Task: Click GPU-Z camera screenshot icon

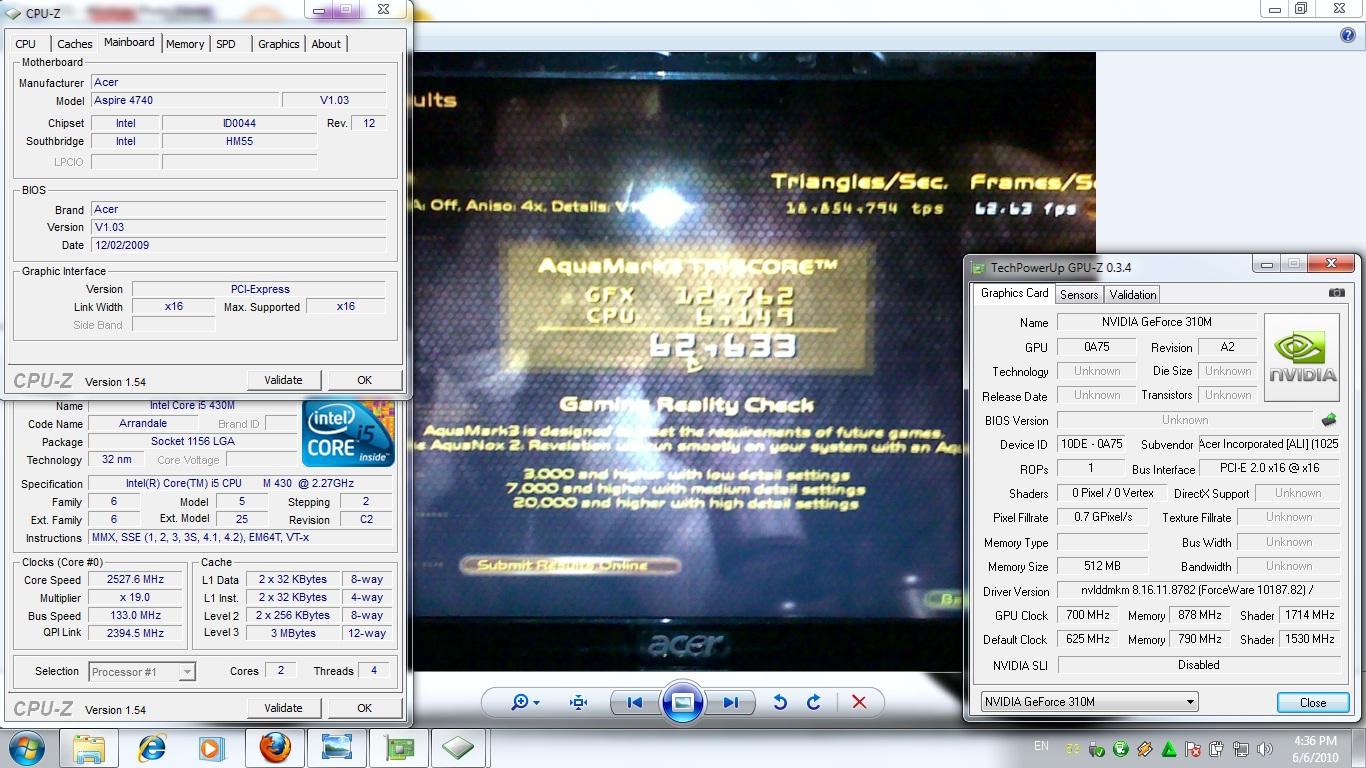Action: tap(1336, 293)
